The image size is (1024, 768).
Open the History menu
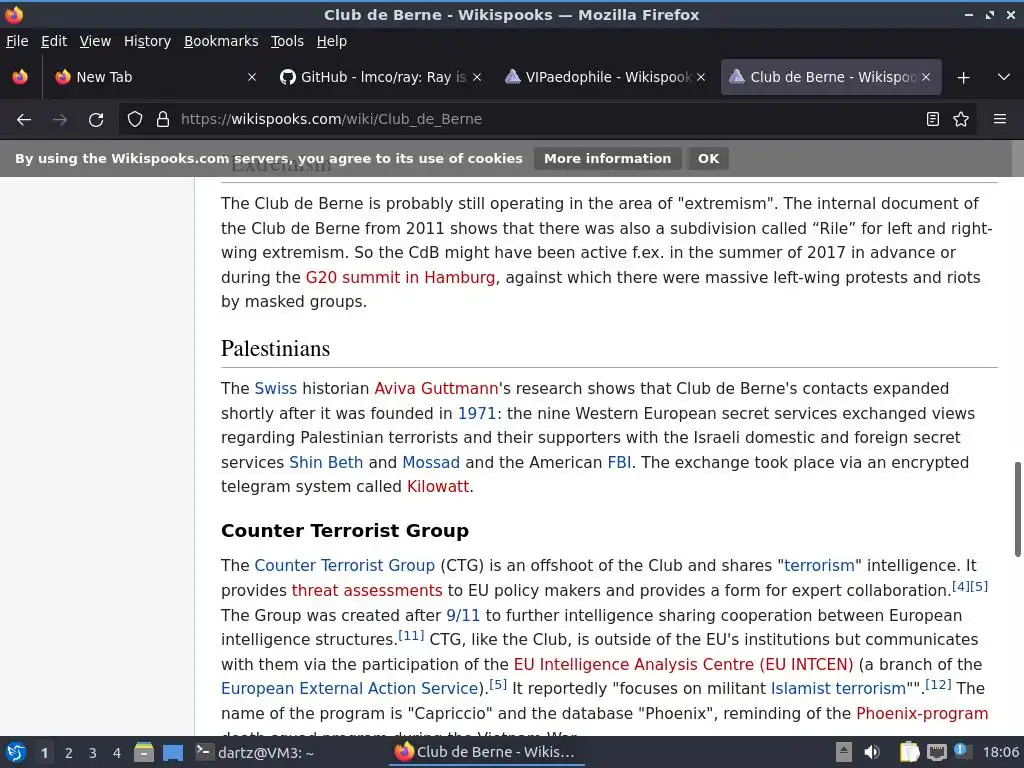tap(147, 41)
